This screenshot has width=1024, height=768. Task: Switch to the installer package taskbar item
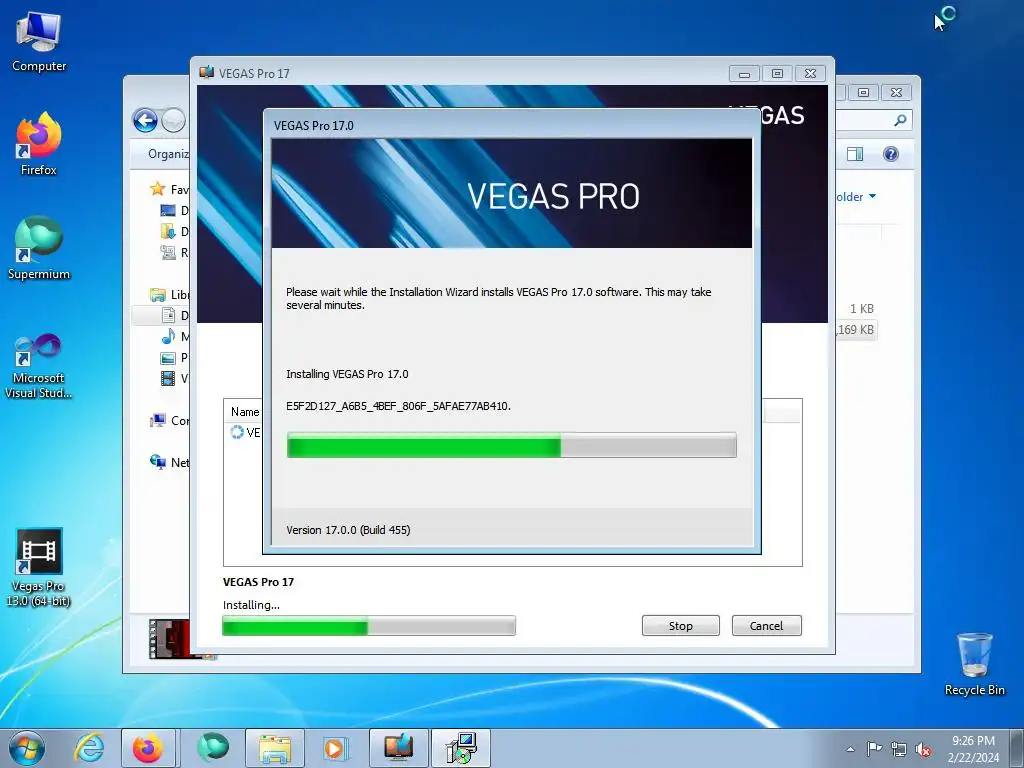pyautogui.click(x=461, y=748)
